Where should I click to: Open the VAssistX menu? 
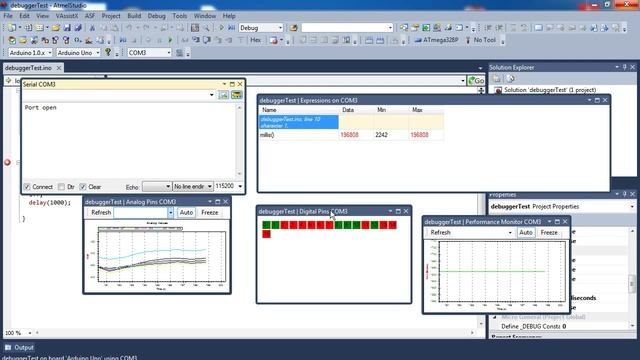(67, 16)
